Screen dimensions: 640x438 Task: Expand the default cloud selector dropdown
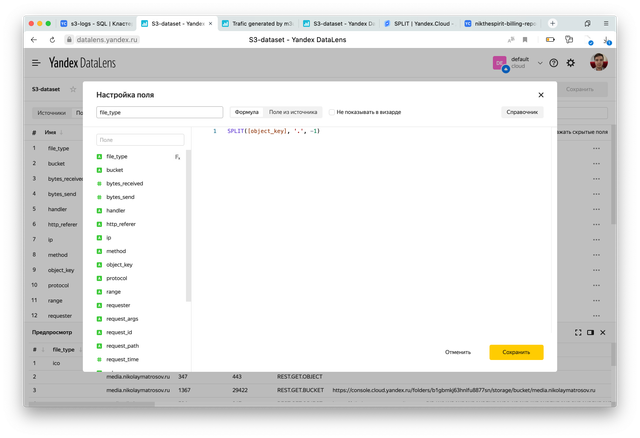tap(541, 62)
